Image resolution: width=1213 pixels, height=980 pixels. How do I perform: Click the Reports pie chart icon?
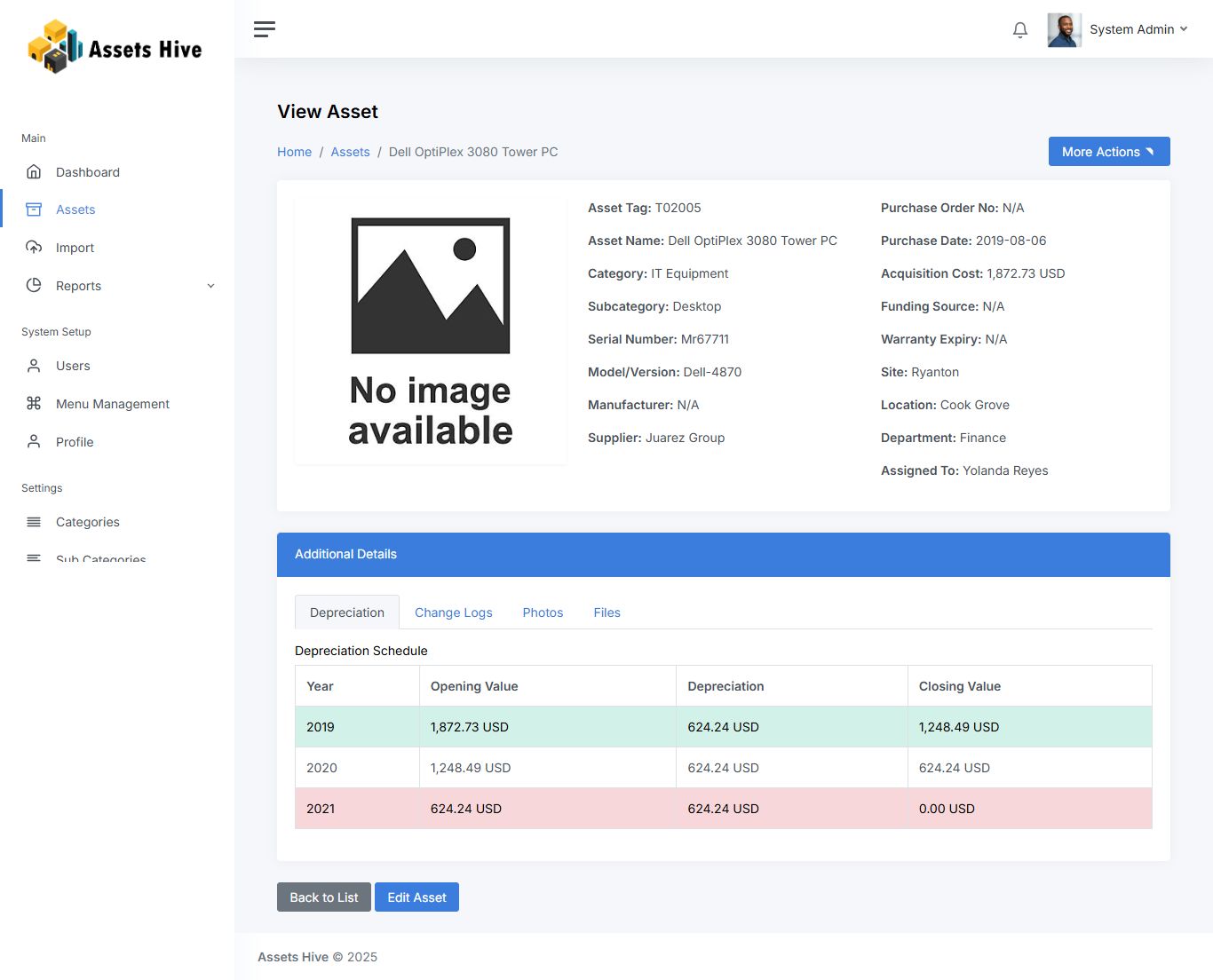pyautogui.click(x=34, y=285)
